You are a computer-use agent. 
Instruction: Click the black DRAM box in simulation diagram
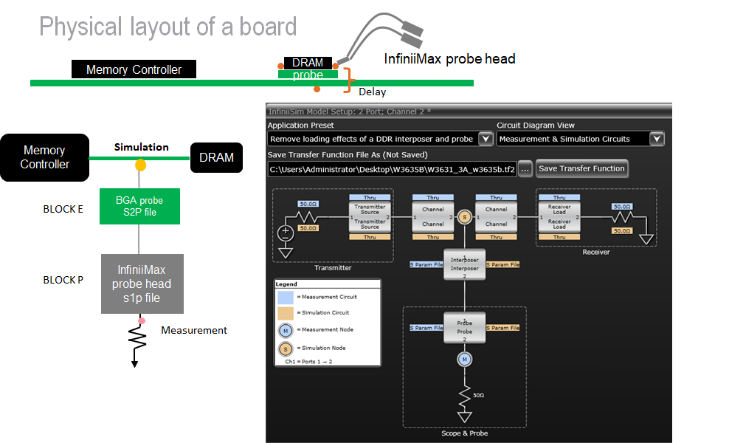(x=217, y=158)
